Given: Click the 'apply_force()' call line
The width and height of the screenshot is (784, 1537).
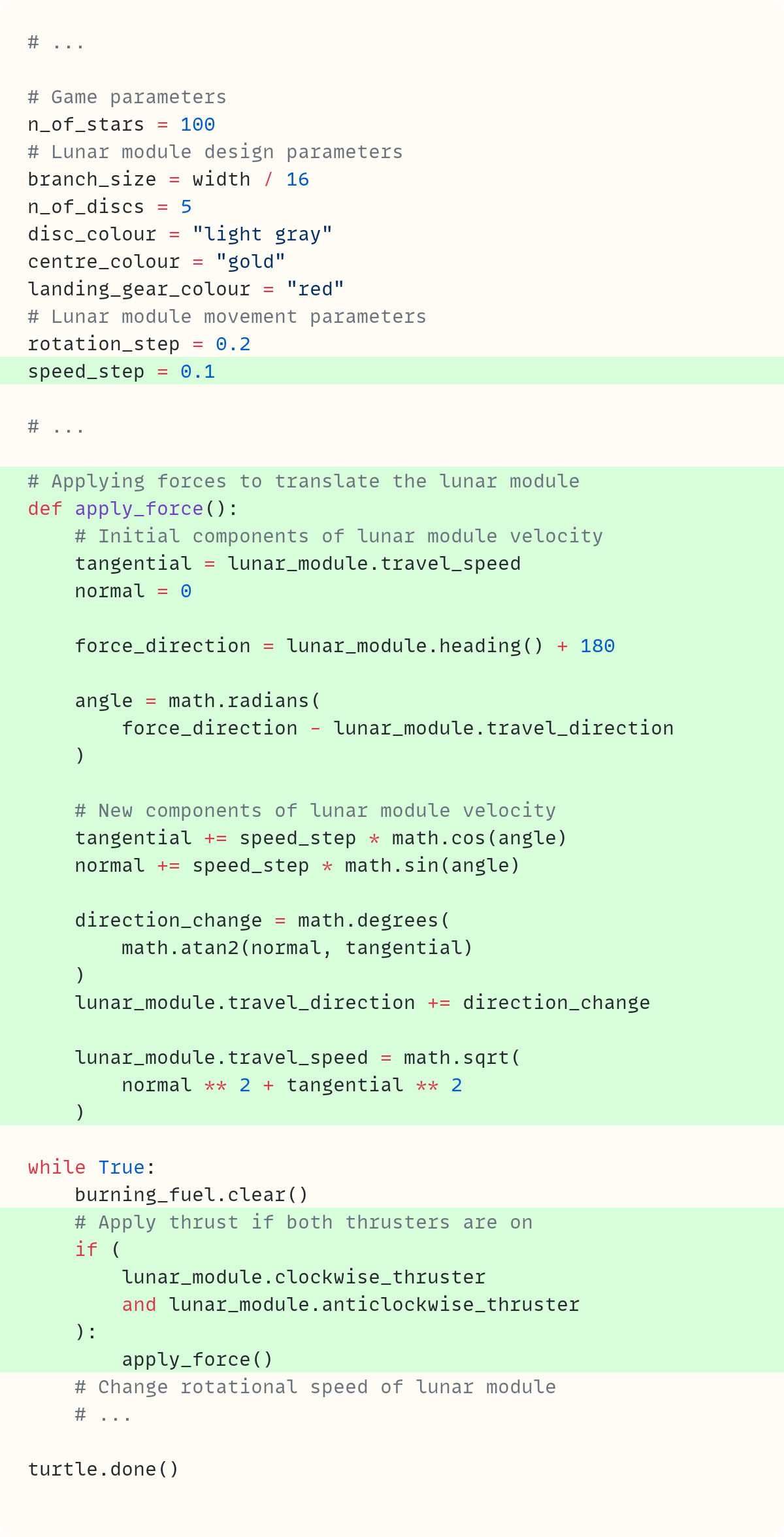Looking at the screenshot, I should pos(197,1360).
